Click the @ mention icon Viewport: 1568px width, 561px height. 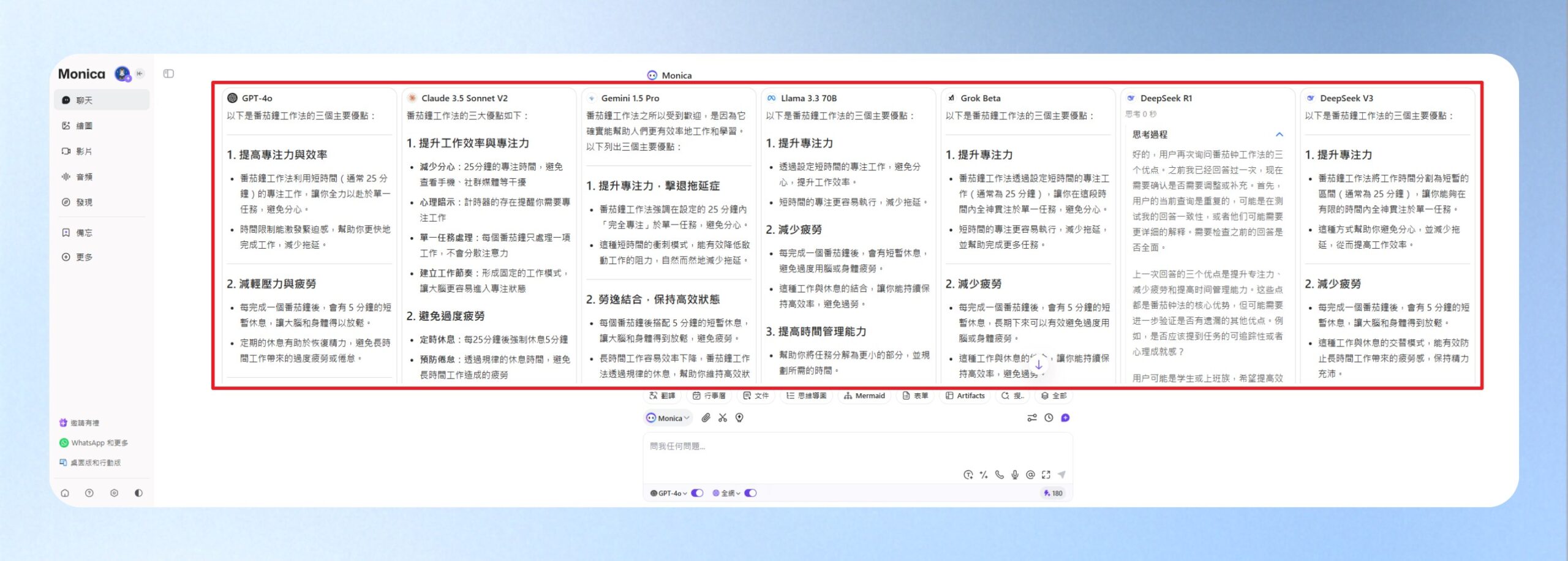click(x=1030, y=475)
